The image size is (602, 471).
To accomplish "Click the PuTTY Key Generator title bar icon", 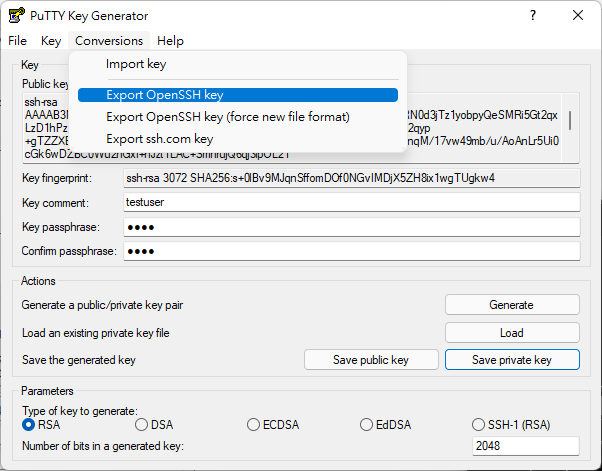I will (x=17, y=16).
